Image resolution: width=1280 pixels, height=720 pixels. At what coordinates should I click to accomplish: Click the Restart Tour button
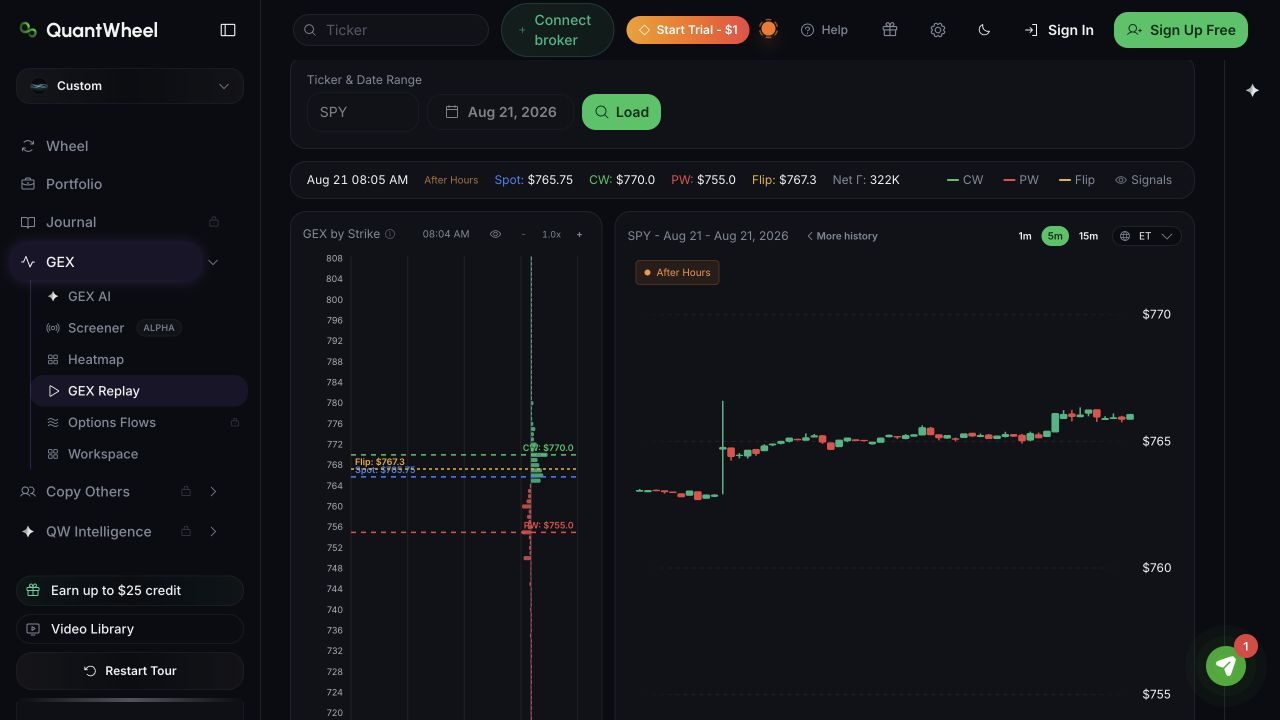(130, 671)
